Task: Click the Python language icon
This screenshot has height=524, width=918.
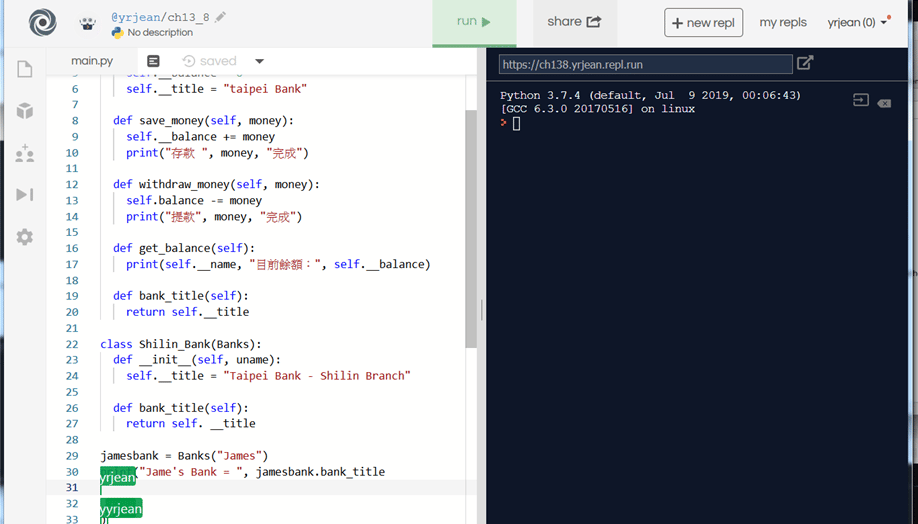Action: pyautogui.click(x=118, y=33)
